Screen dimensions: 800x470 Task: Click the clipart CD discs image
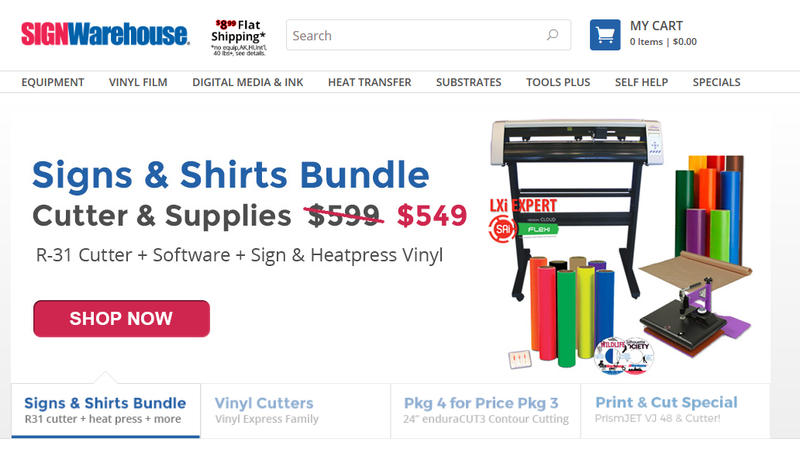[624, 355]
